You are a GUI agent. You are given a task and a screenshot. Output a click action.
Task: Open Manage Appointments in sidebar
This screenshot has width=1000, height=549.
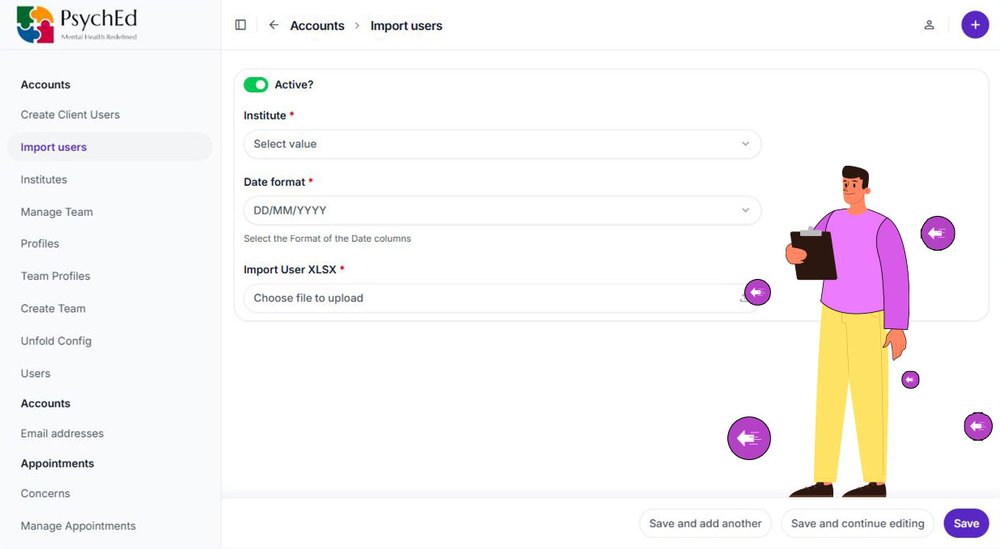point(78,526)
